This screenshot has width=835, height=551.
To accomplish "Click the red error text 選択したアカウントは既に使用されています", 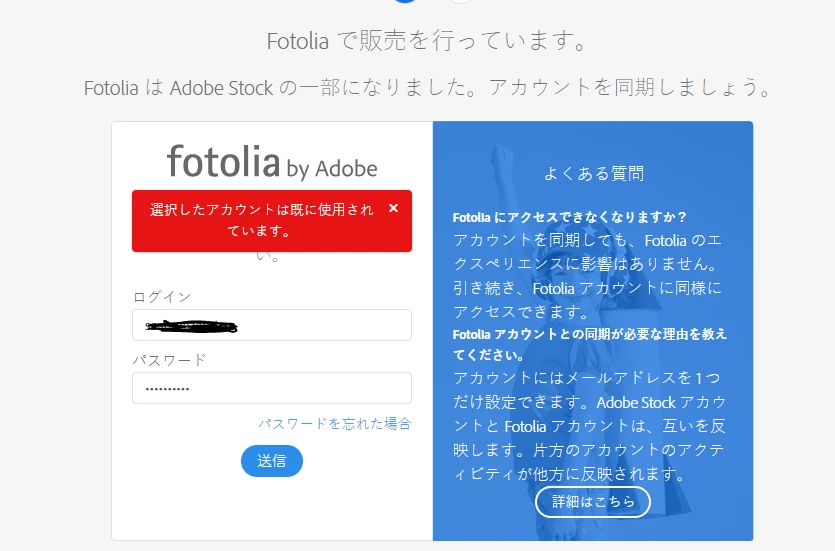I will tap(261, 220).
